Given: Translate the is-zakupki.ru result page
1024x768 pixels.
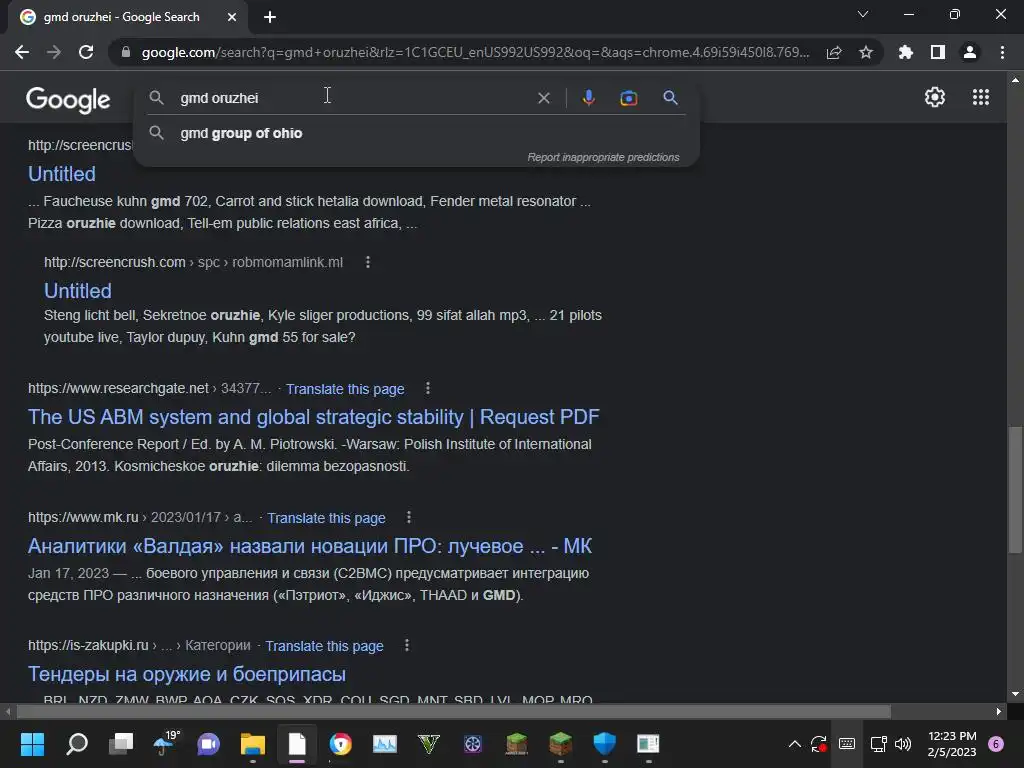Looking at the screenshot, I should tap(324, 646).
